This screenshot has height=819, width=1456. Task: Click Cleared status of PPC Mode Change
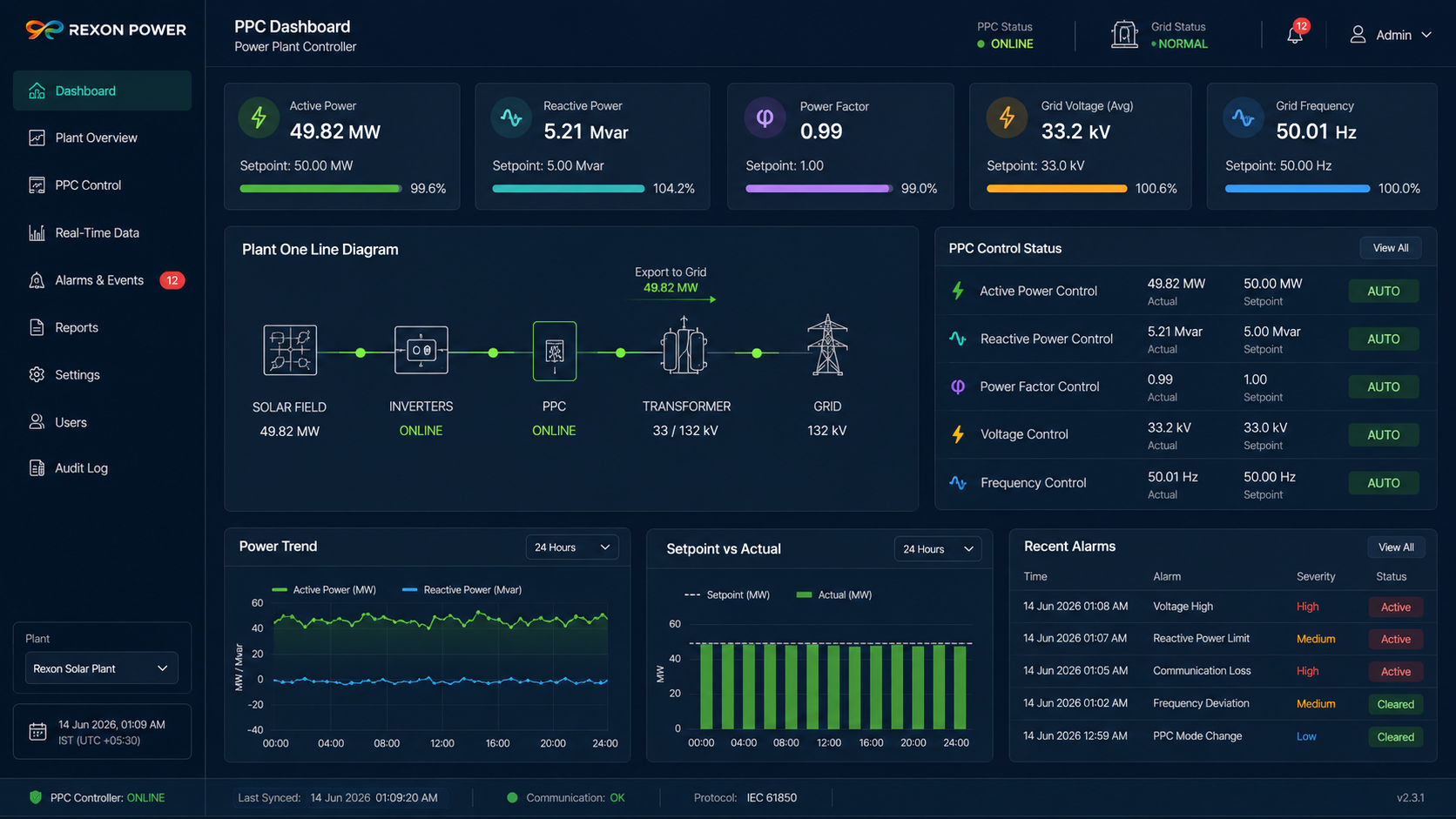click(1396, 737)
